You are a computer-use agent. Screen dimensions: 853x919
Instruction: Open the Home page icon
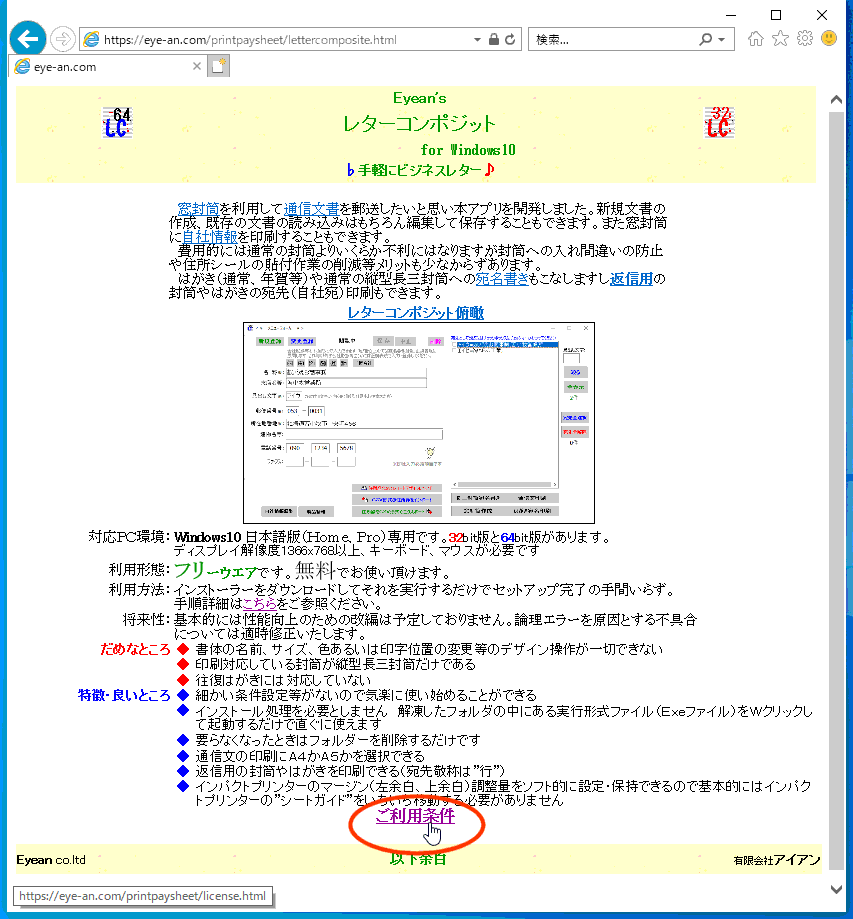click(757, 39)
